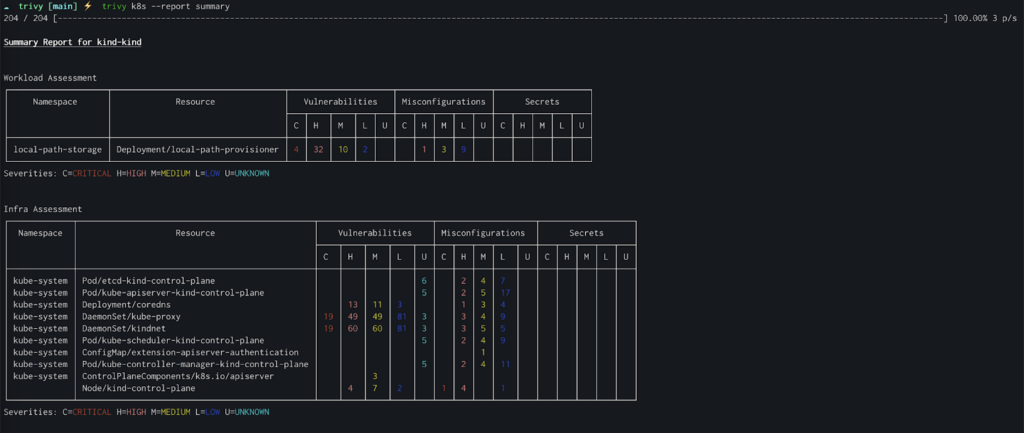Click the cloud icon at prompt start
Viewport: 1024px width, 433px height.
coord(7,6)
